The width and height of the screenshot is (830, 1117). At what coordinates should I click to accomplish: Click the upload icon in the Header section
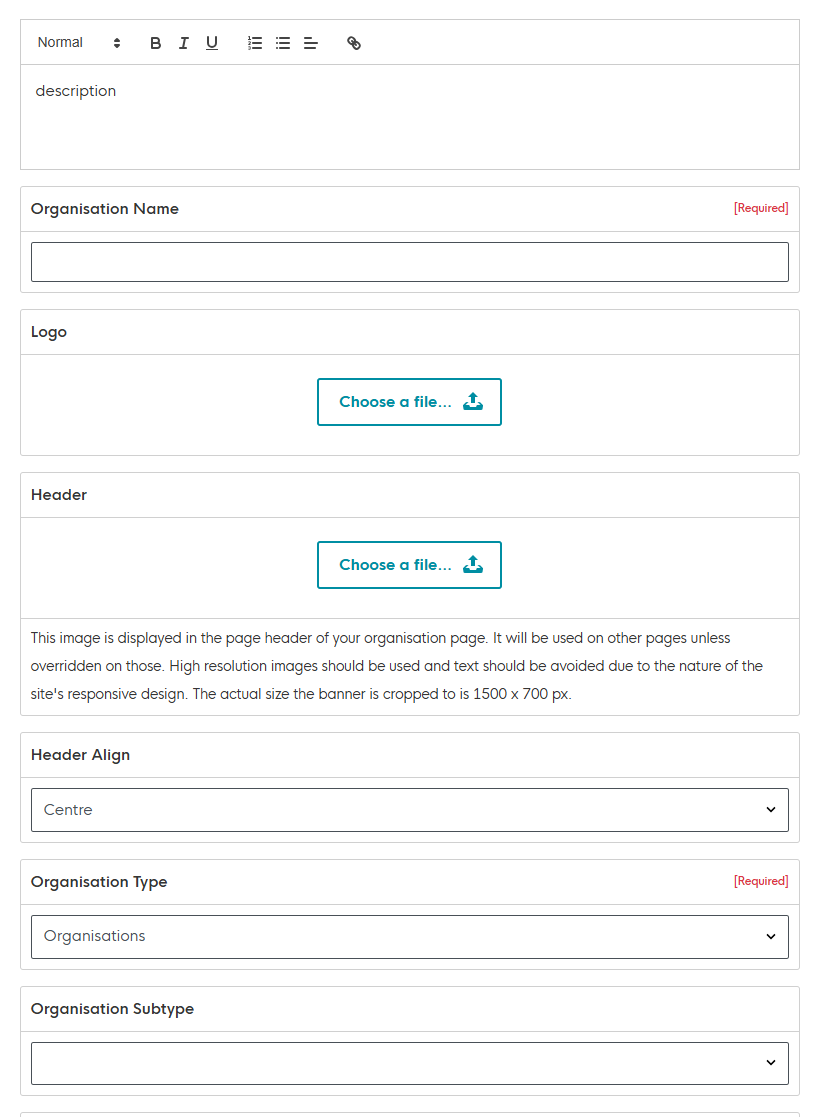473,565
